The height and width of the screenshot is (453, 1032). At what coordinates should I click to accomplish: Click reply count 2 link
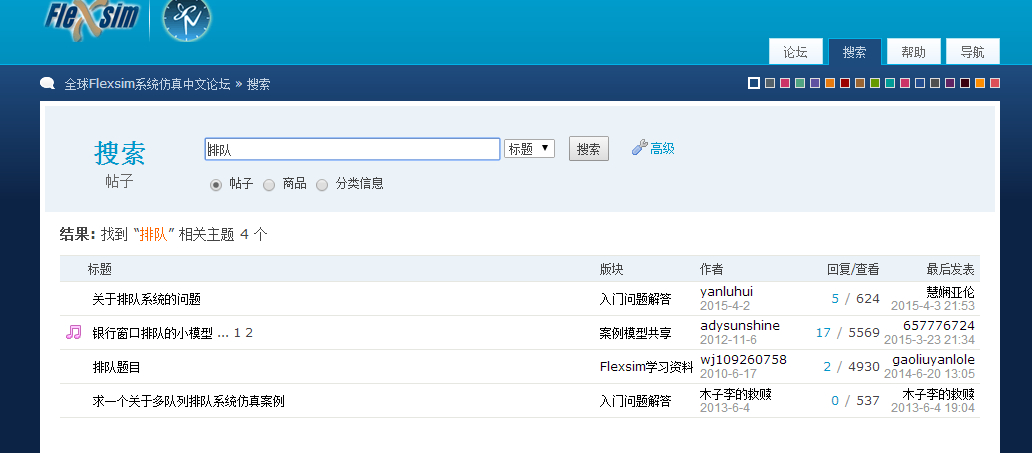click(827, 367)
